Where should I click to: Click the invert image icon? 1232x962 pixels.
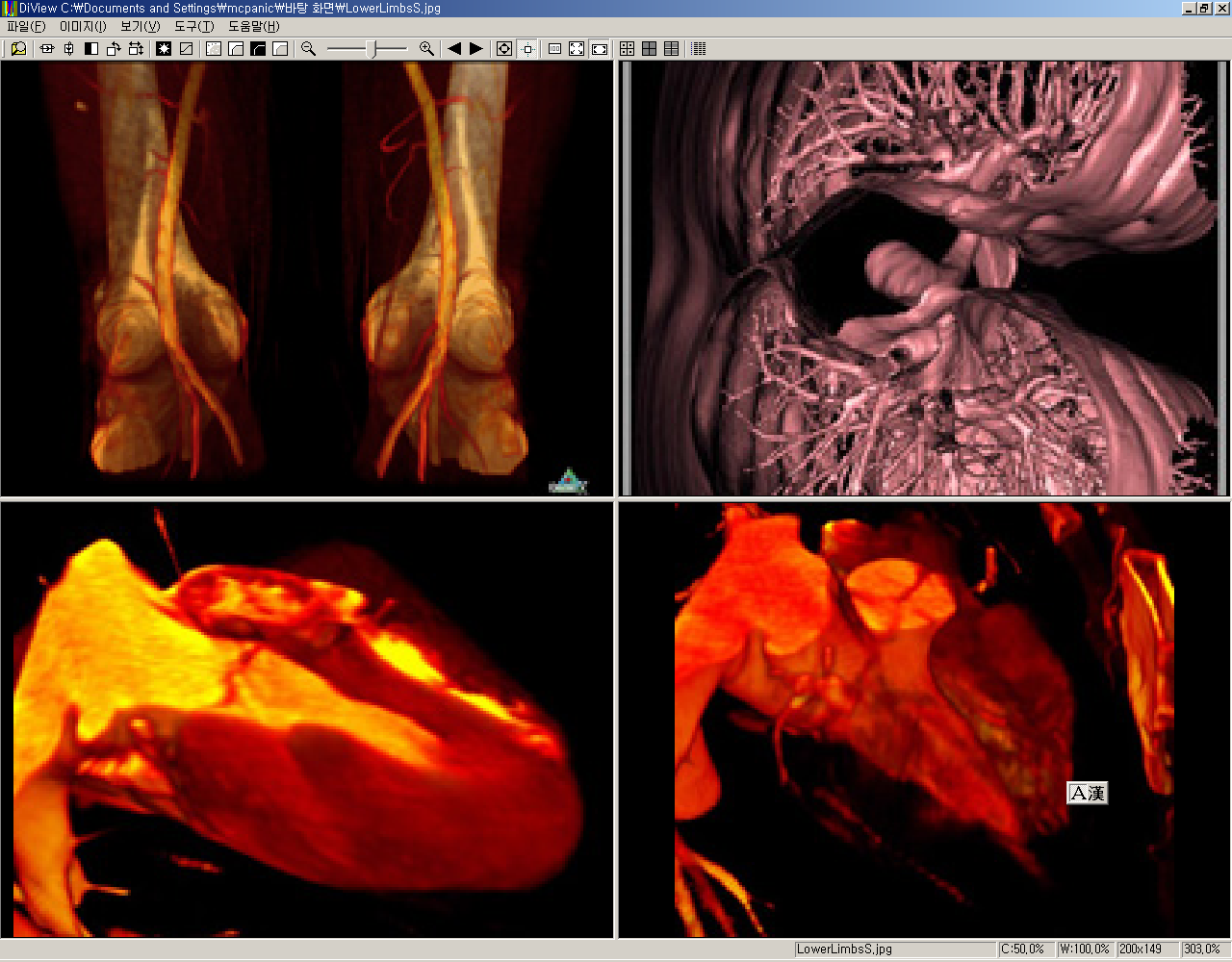click(x=91, y=48)
